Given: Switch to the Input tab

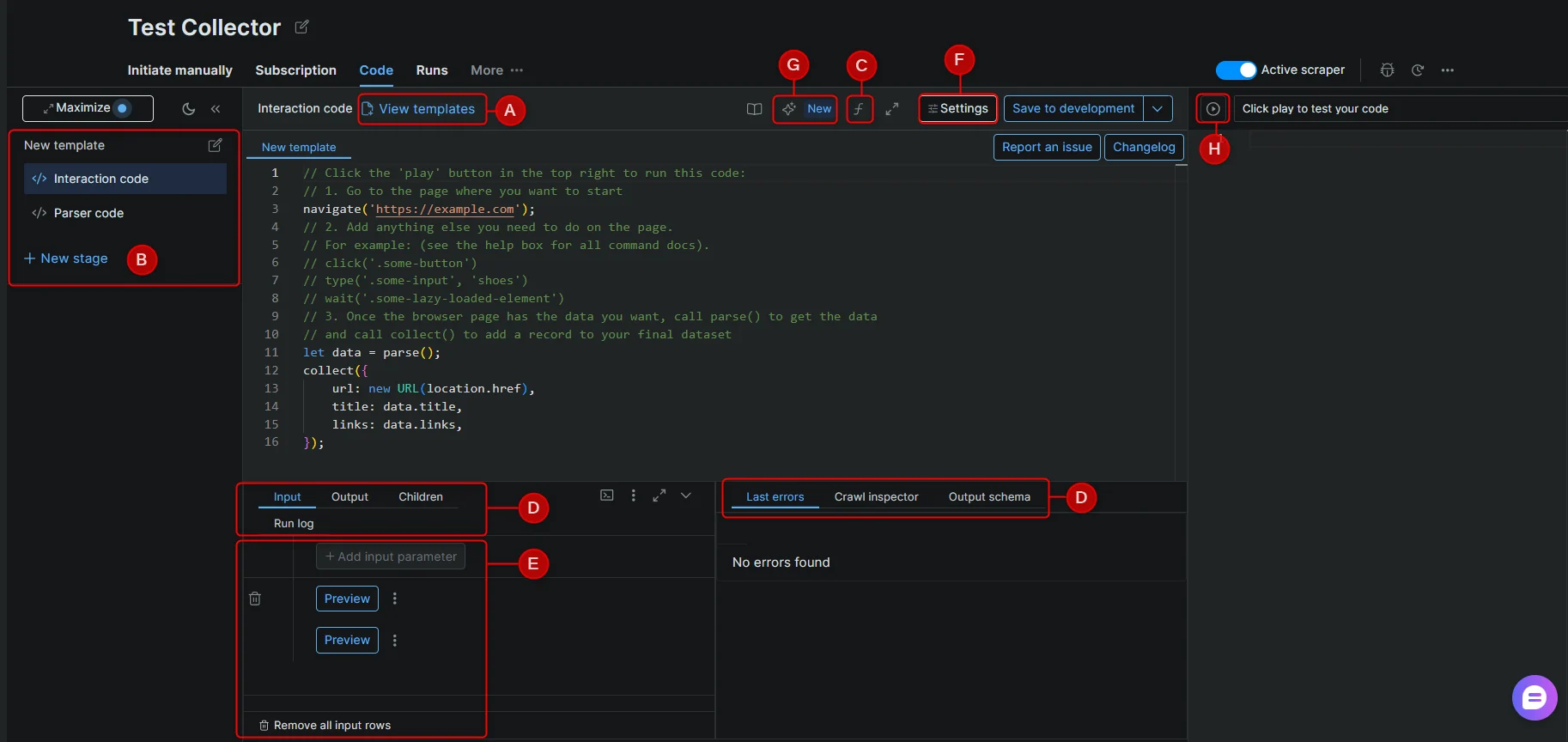Looking at the screenshot, I should pyautogui.click(x=287, y=497).
